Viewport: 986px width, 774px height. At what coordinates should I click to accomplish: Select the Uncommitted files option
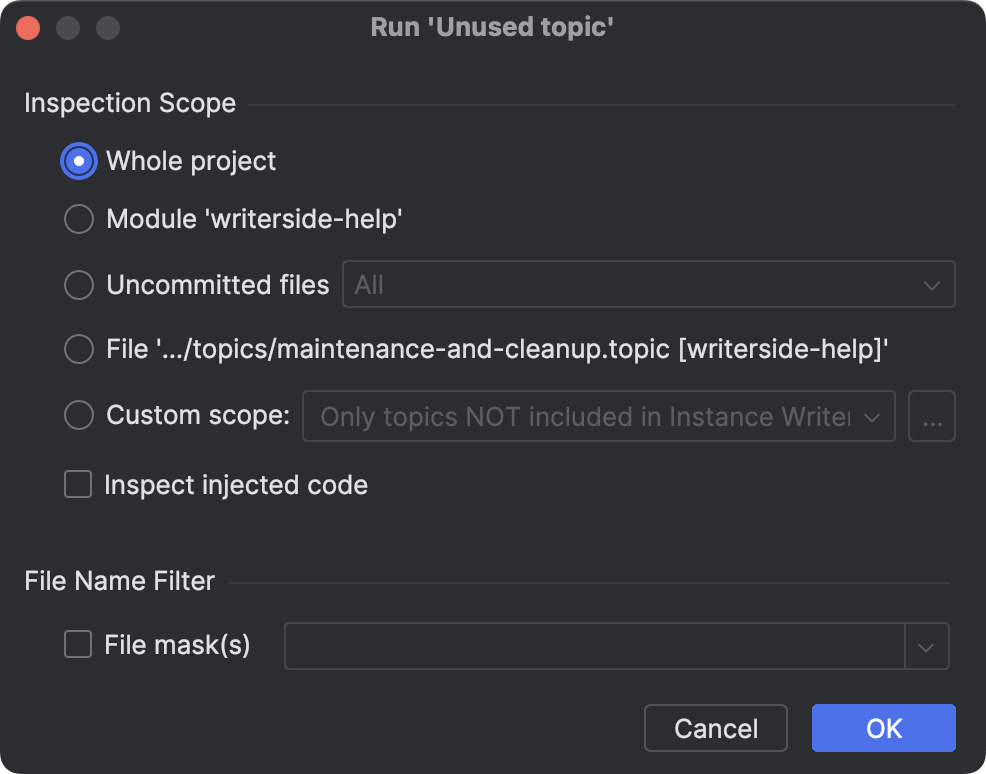point(78,285)
